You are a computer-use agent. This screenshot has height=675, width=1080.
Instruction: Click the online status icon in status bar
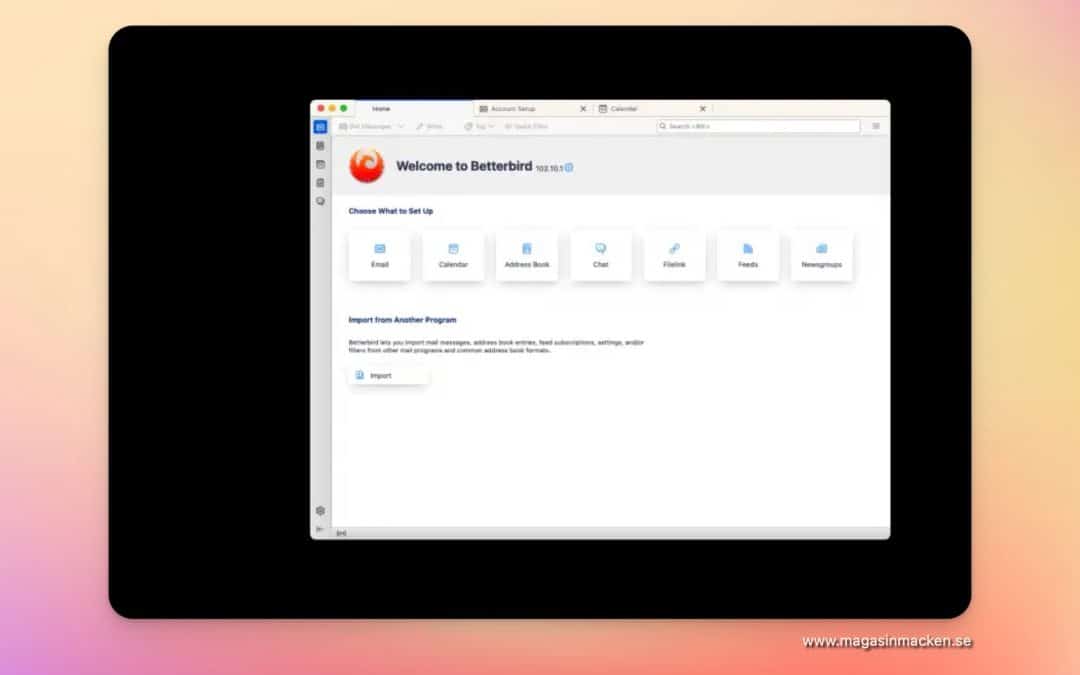[341, 533]
